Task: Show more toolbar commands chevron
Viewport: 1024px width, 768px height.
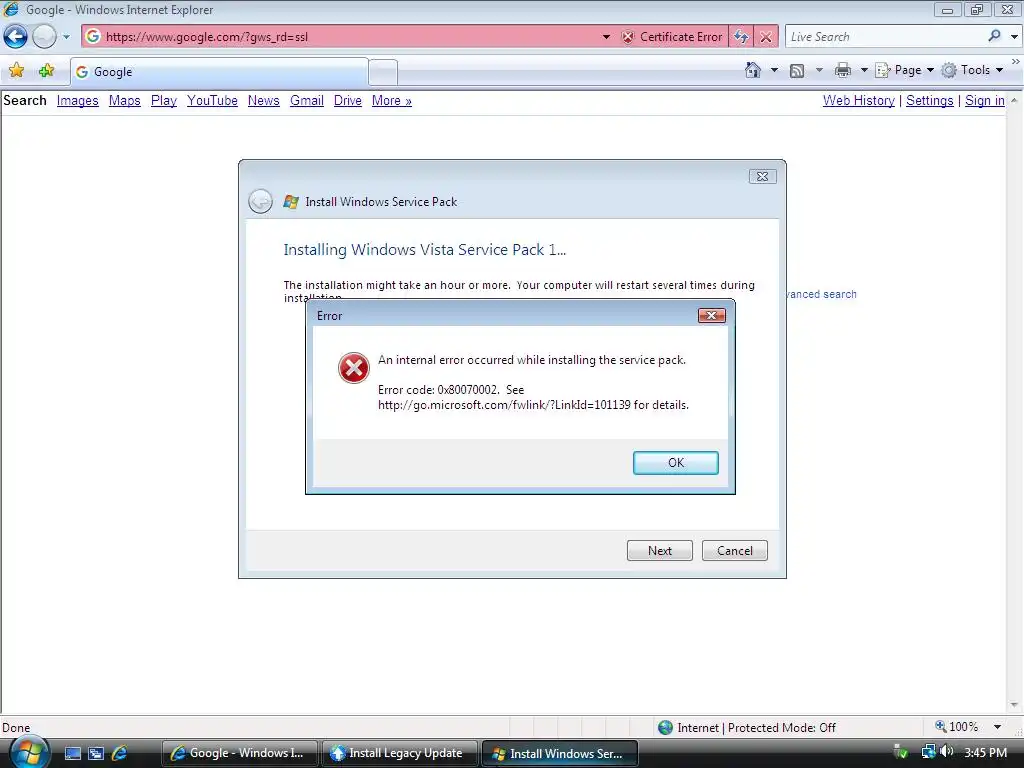Action: pos(1016,61)
